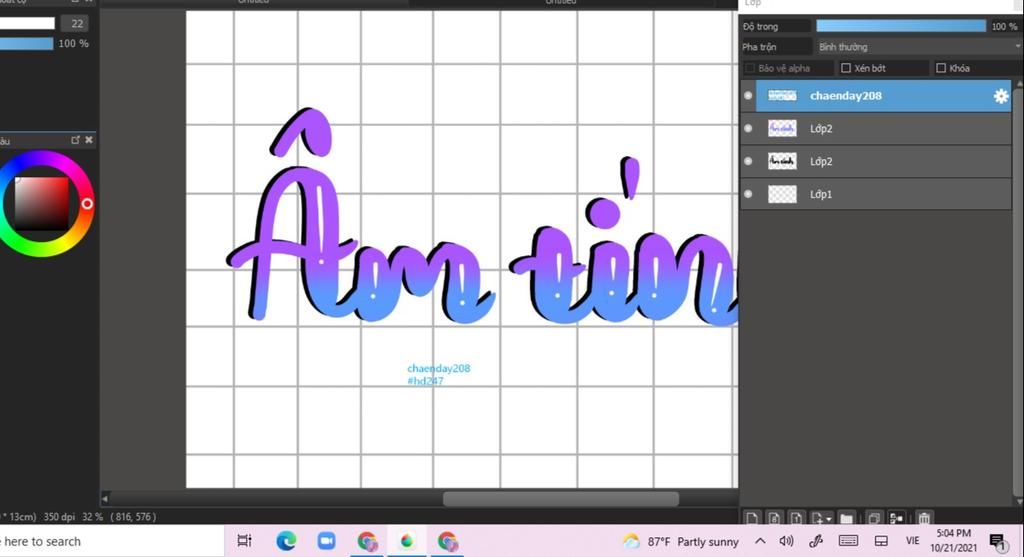Click the layer opacity 100 % value

[x=1004, y=26]
